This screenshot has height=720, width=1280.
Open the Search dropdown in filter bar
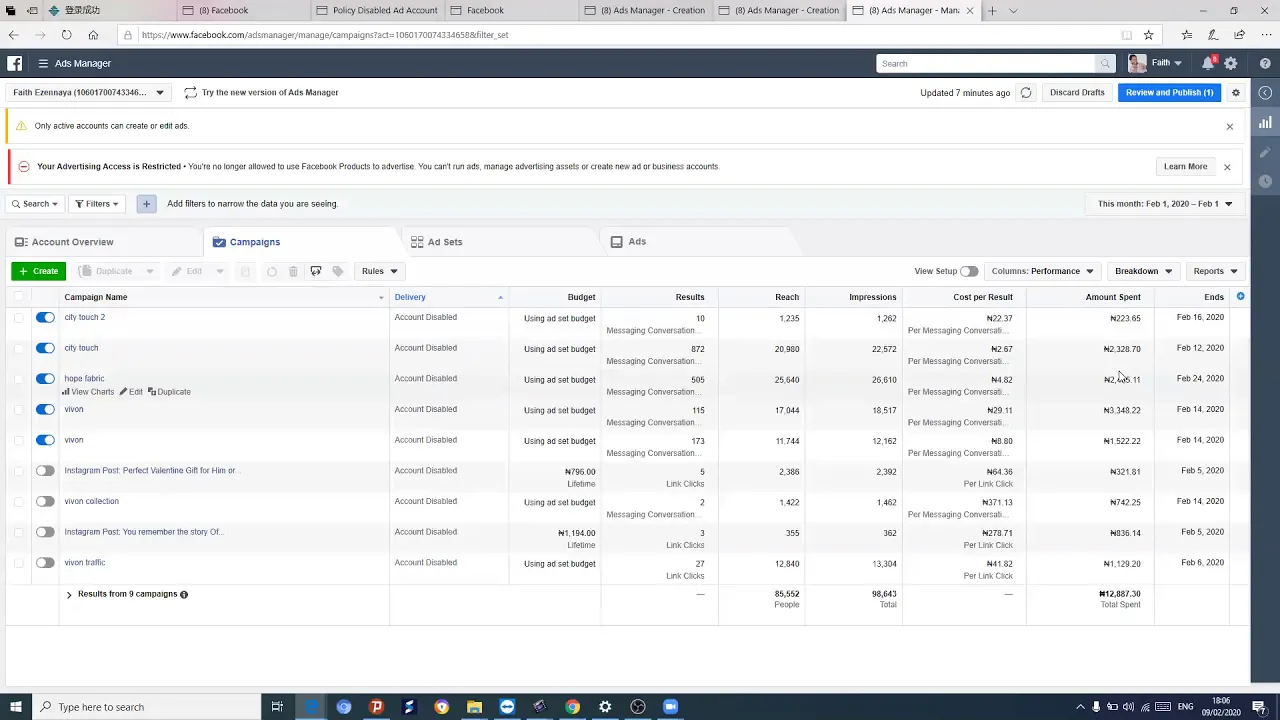(36, 204)
